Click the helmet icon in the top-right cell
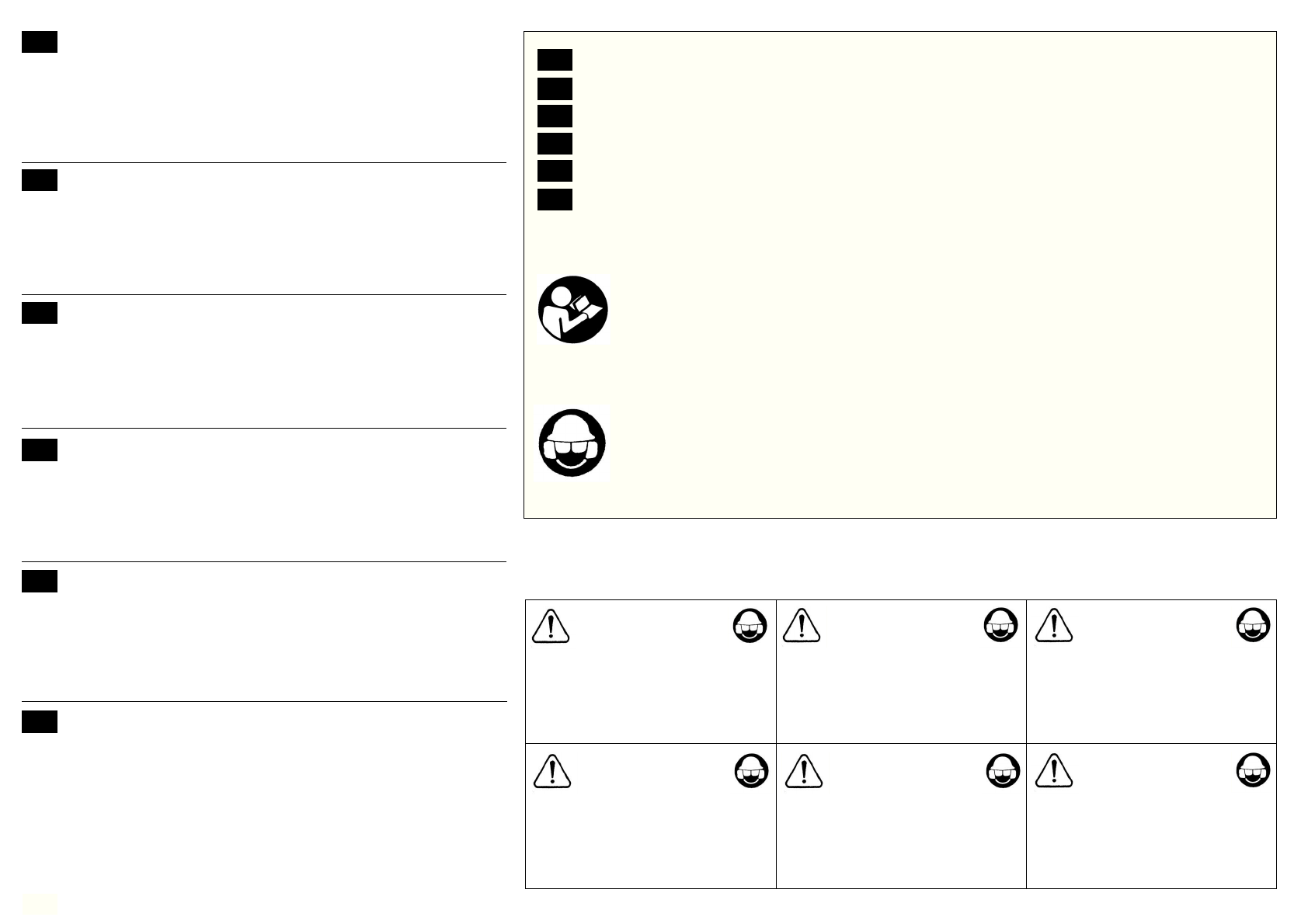Screen dimensions: 1308x924 tap(1252, 624)
